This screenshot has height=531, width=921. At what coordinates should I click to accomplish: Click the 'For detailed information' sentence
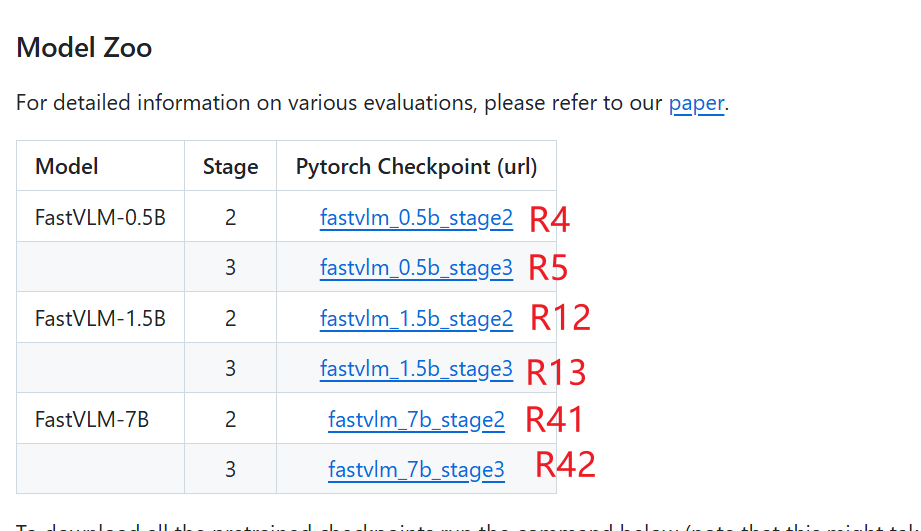pyautogui.click(x=372, y=103)
